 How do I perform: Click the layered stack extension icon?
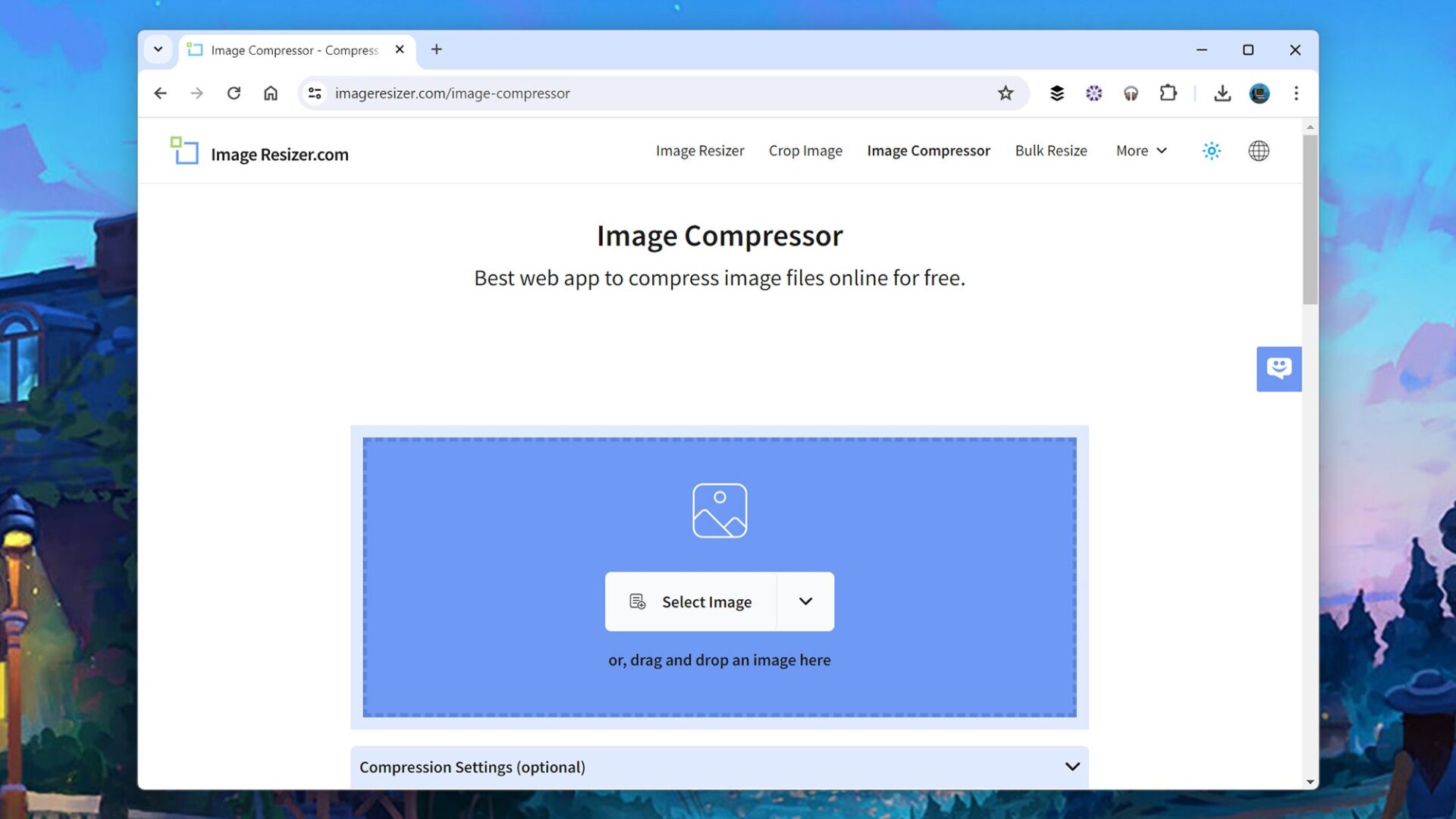1056,93
